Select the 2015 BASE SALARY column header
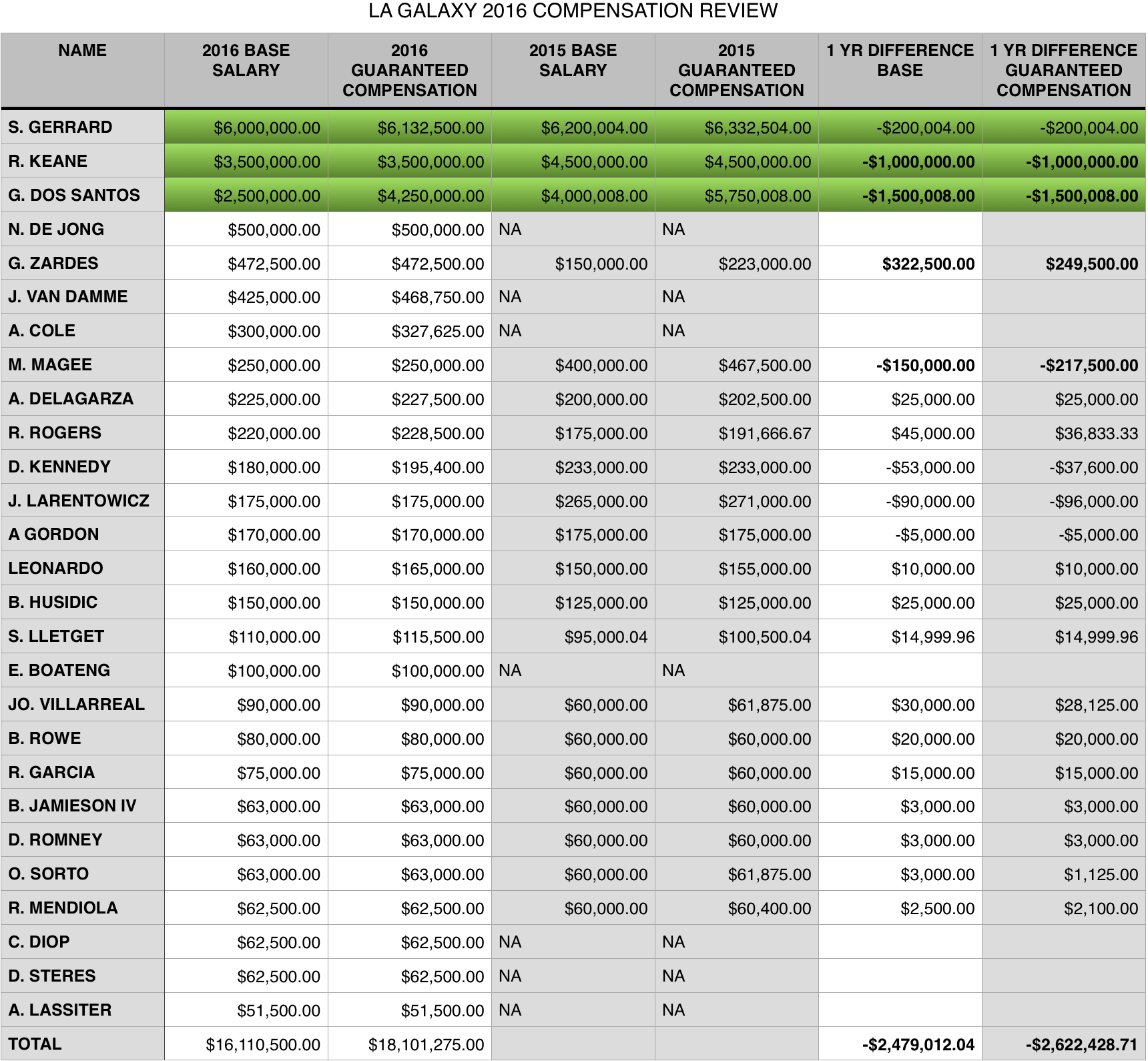The image size is (1148, 1061). pos(573,70)
